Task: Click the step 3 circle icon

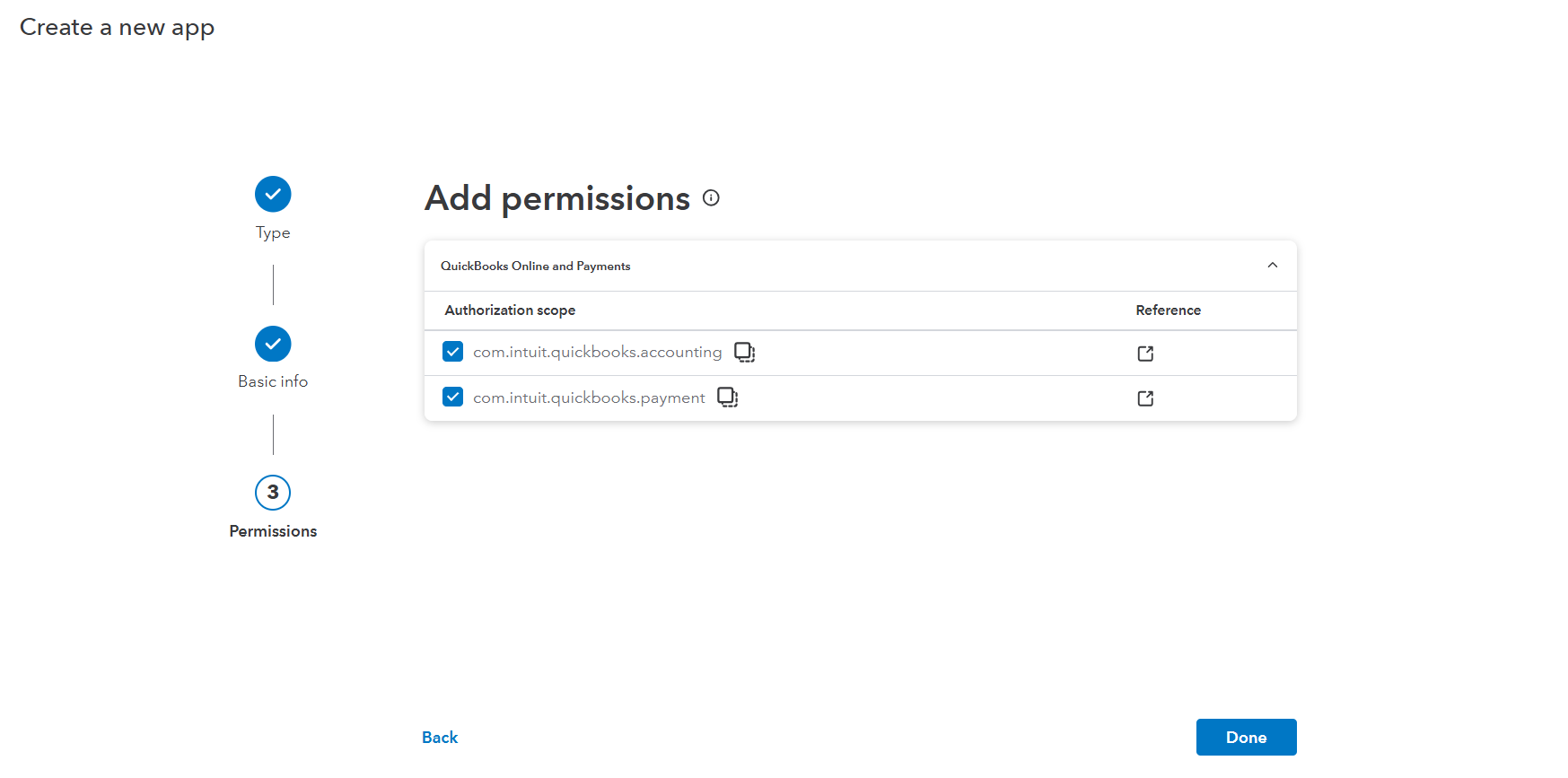Action: tap(273, 493)
